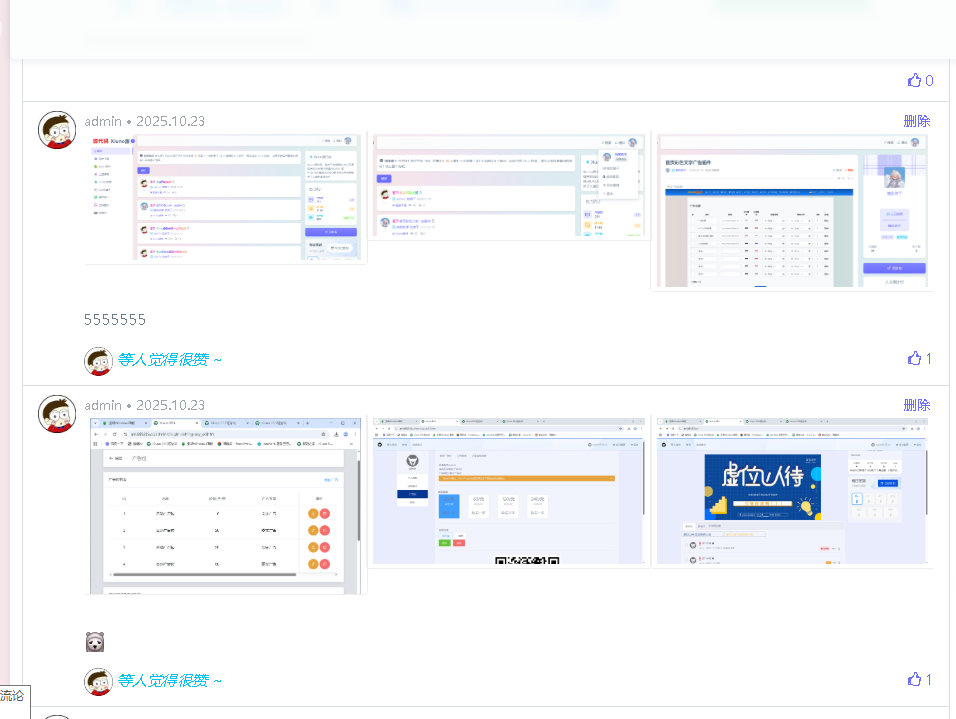Click small liker avatar under the bear emoji comment
This screenshot has height=719, width=956.
[x=98, y=681]
